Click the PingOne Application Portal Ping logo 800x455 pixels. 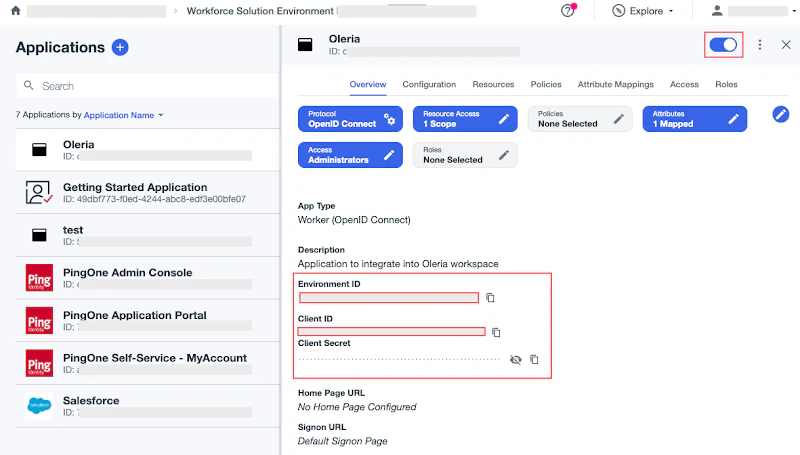pos(39,320)
